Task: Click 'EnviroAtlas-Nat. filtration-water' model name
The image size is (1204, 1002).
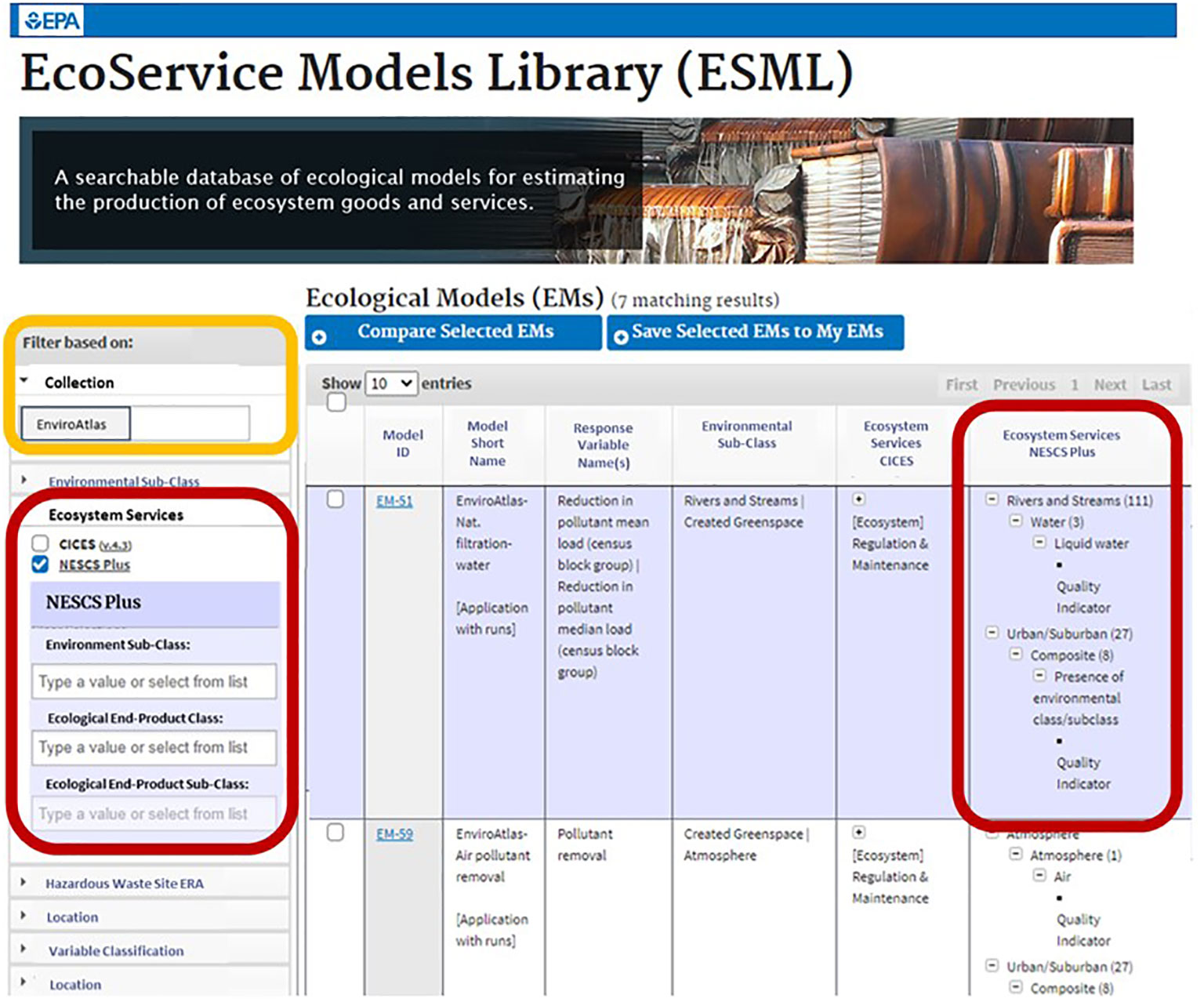Action: [x=491, y=532]
